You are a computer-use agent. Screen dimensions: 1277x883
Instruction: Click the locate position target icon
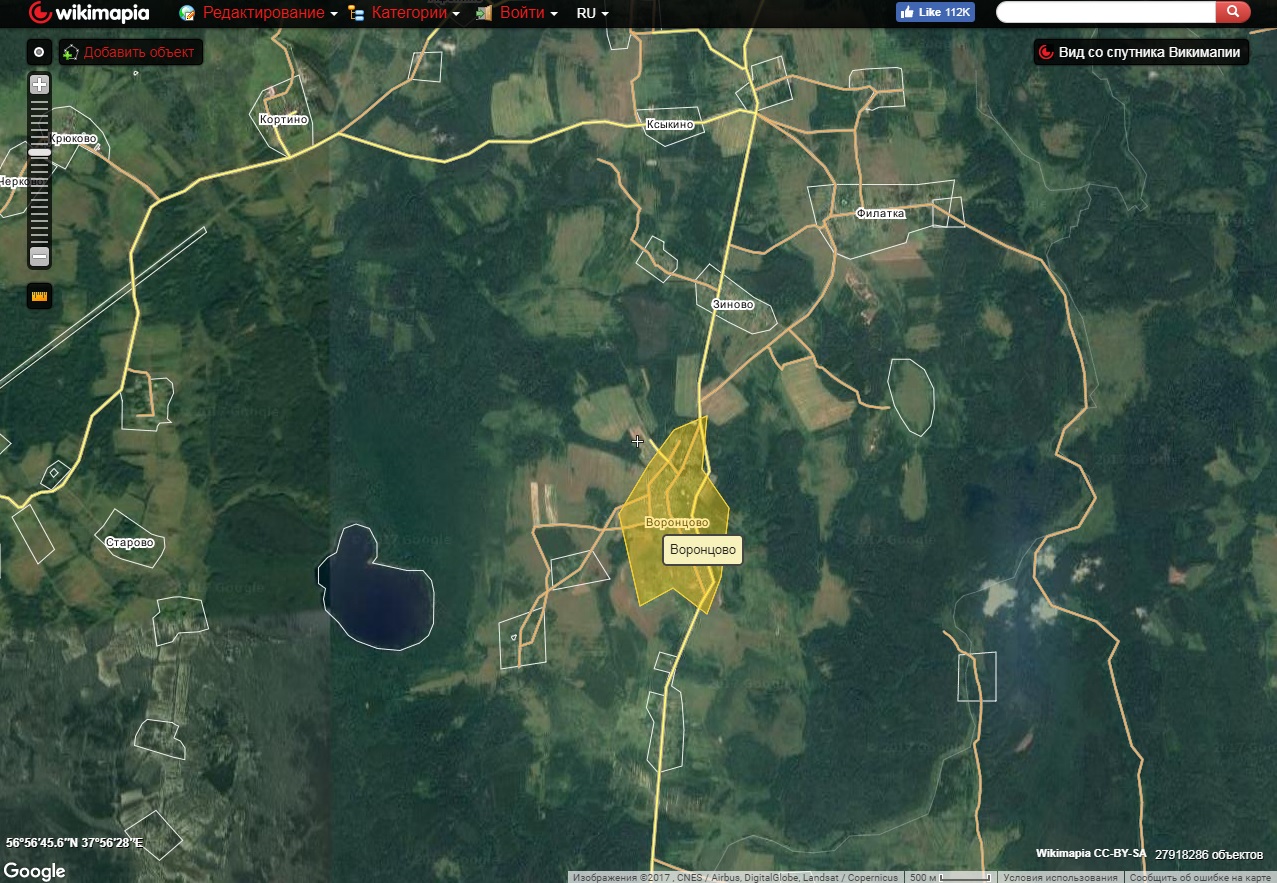coord(39,52)
